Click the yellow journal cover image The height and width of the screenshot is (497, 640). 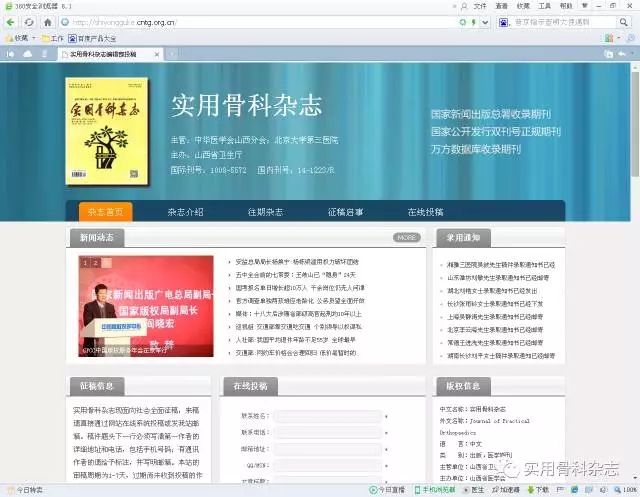tap(107, 131)
